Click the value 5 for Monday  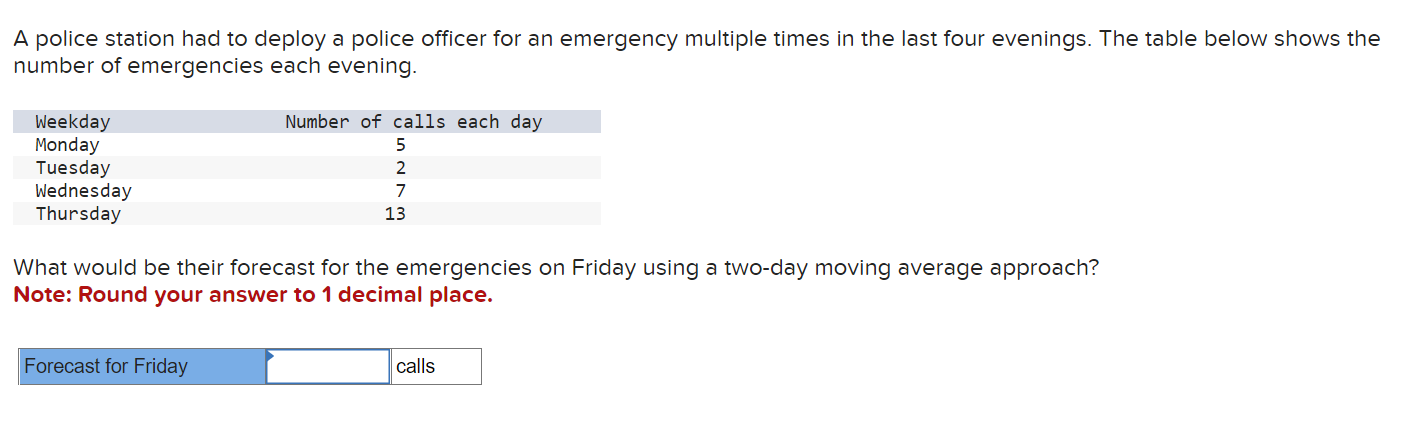400,145
